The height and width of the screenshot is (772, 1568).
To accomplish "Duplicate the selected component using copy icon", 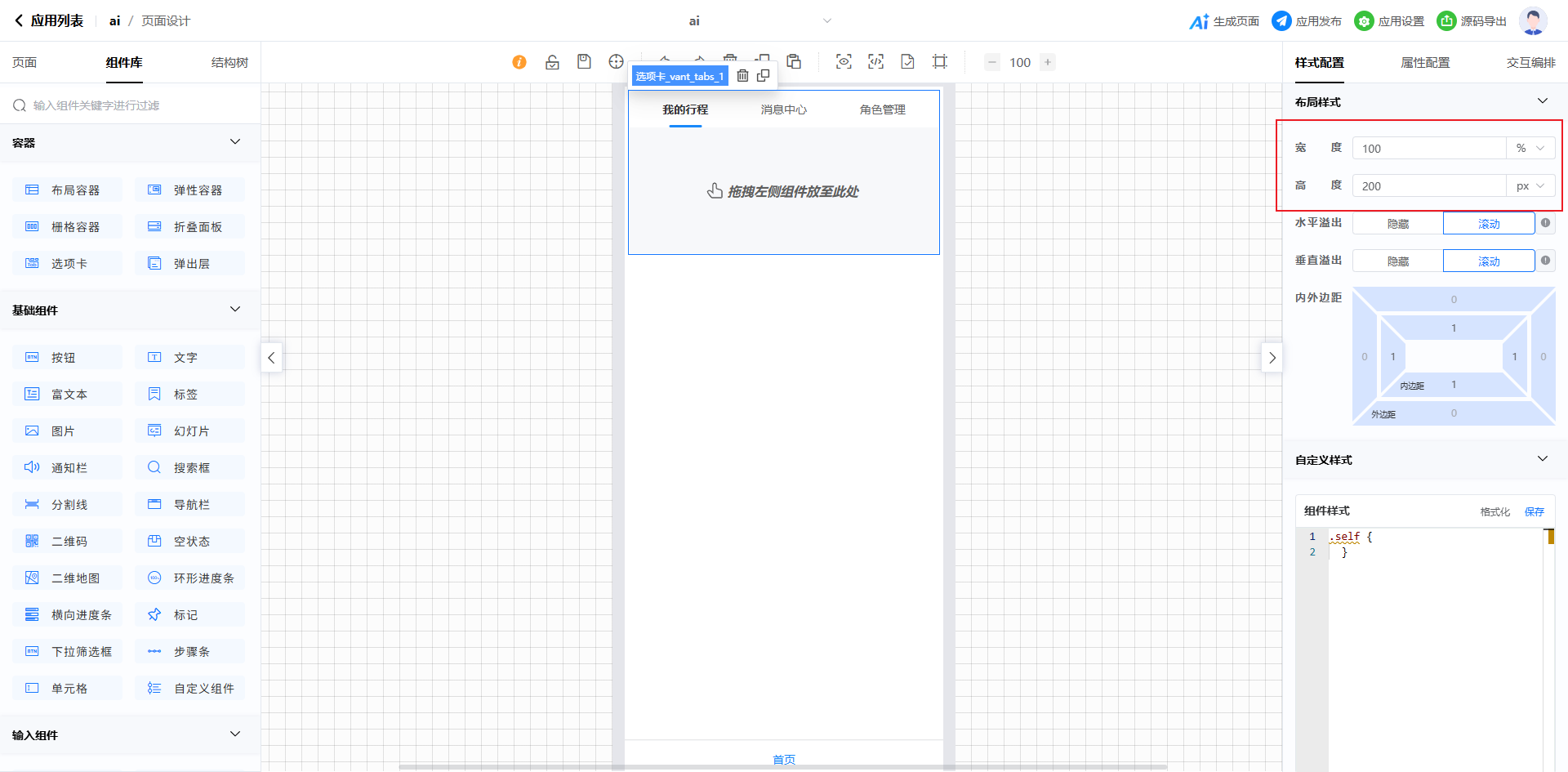I will click(764, 76).
